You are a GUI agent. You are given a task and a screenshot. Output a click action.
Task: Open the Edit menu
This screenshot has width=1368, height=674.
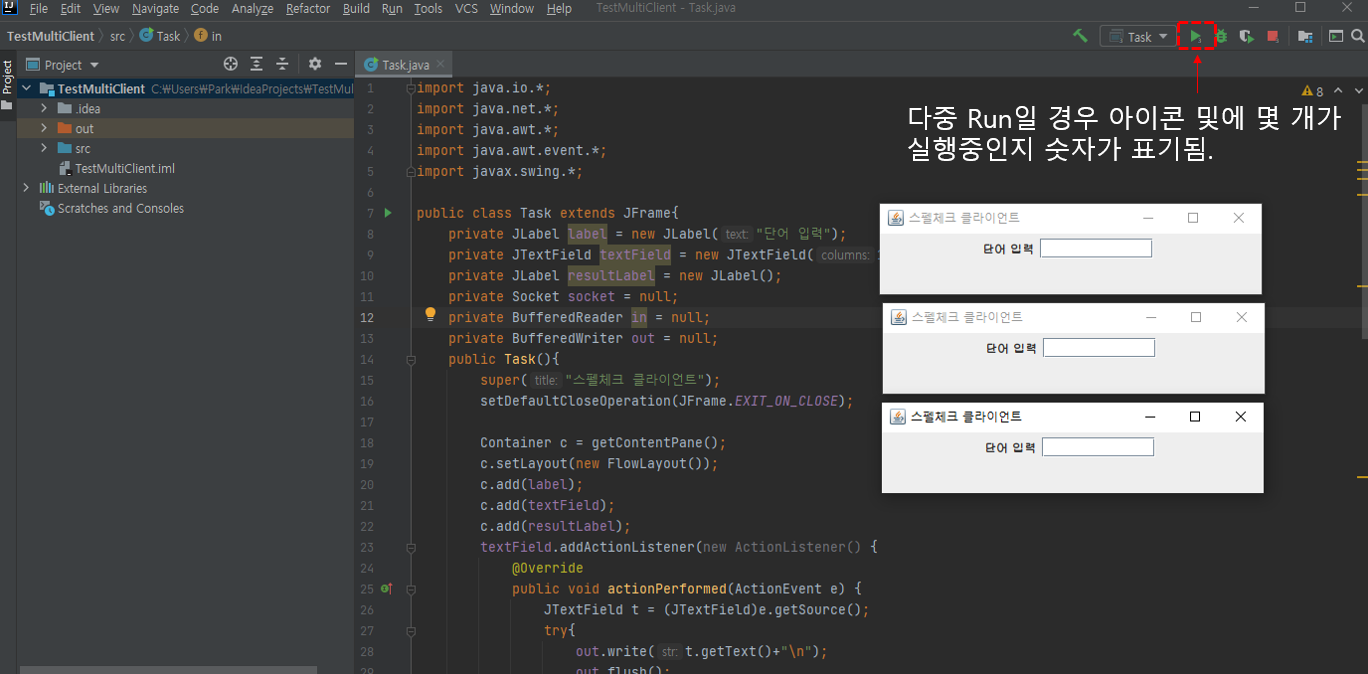[x=70, y=8]
